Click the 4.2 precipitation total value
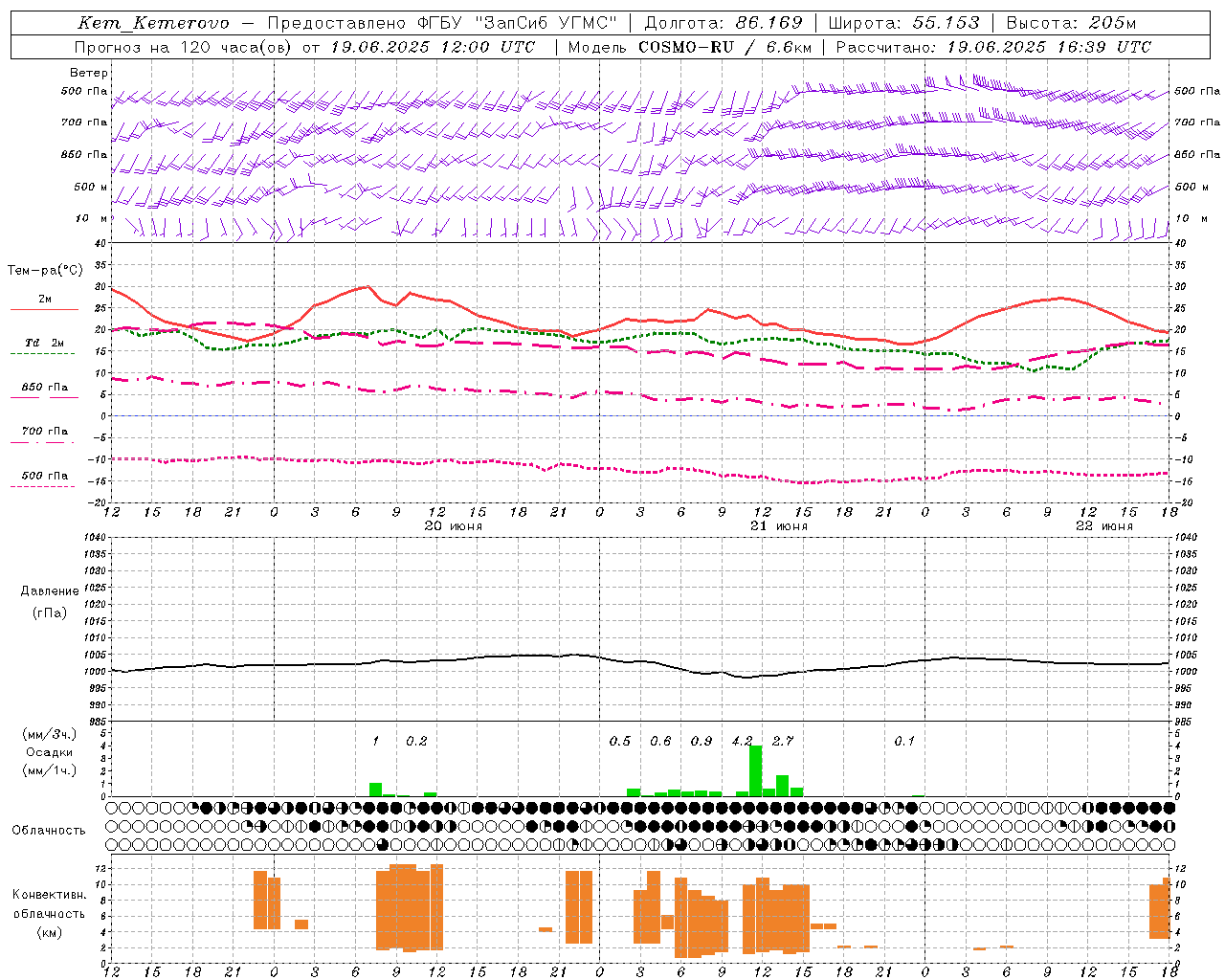 [742, 742]
